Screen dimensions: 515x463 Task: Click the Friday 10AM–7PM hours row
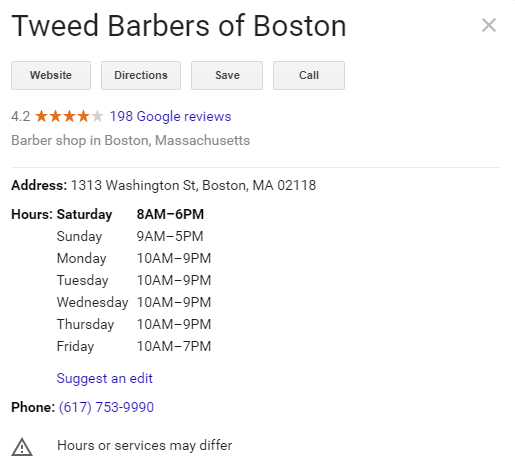point(134,346)
